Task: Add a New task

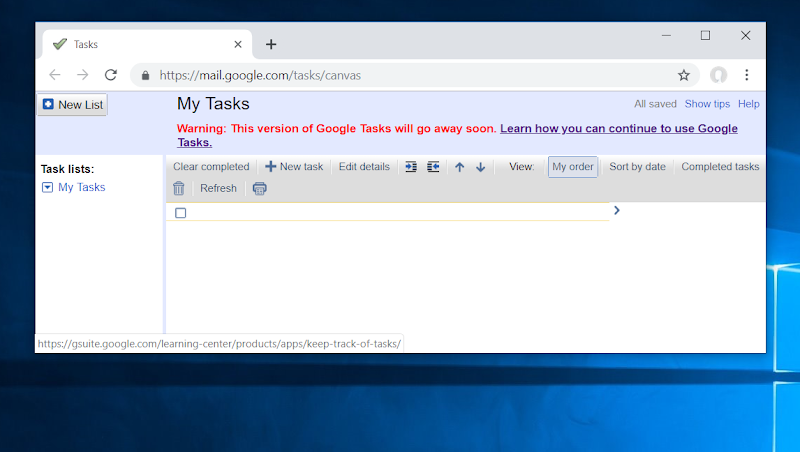Action: [x=294, y=167]
